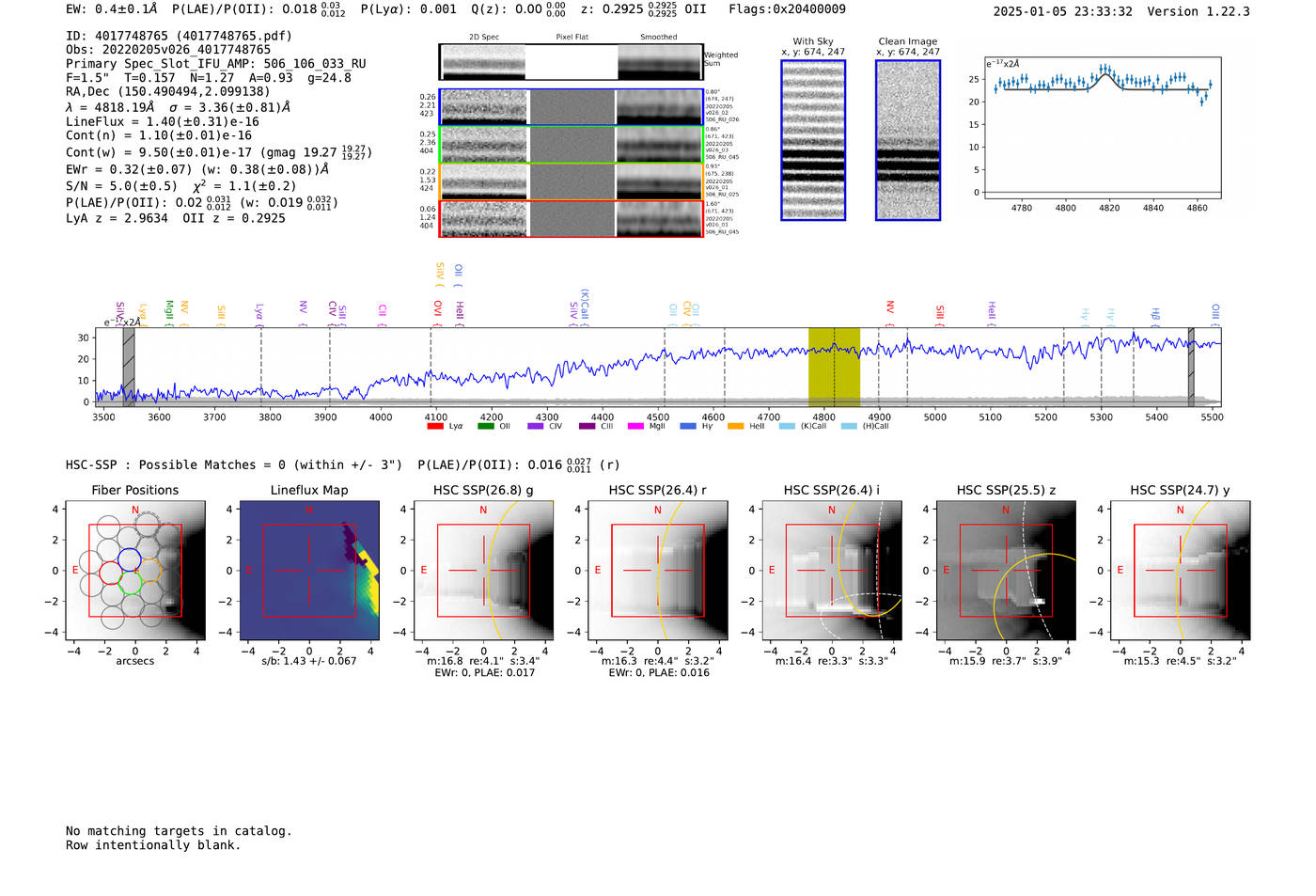Open the blue-bordered fiber spectrum row

click(x=571, y=107)
